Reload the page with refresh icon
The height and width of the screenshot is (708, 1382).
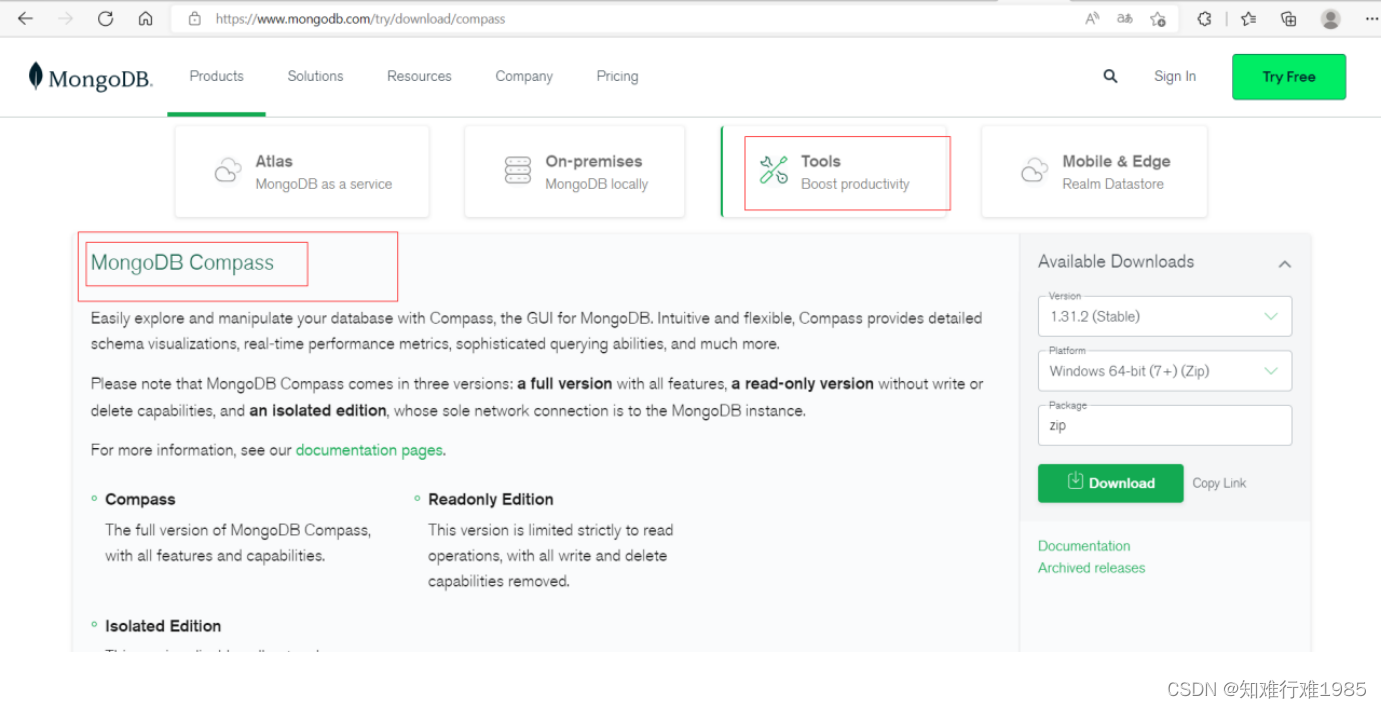(x=105, y=19)
